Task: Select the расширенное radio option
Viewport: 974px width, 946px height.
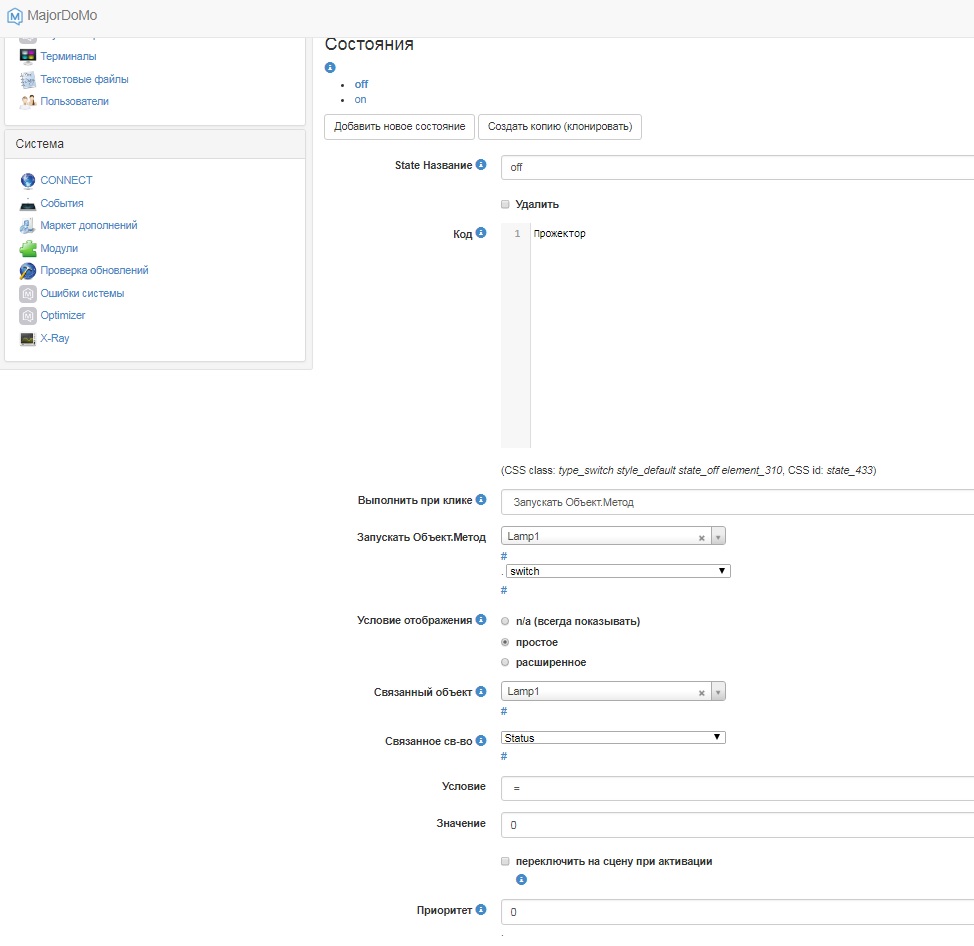Action: [x=505, y=662]
